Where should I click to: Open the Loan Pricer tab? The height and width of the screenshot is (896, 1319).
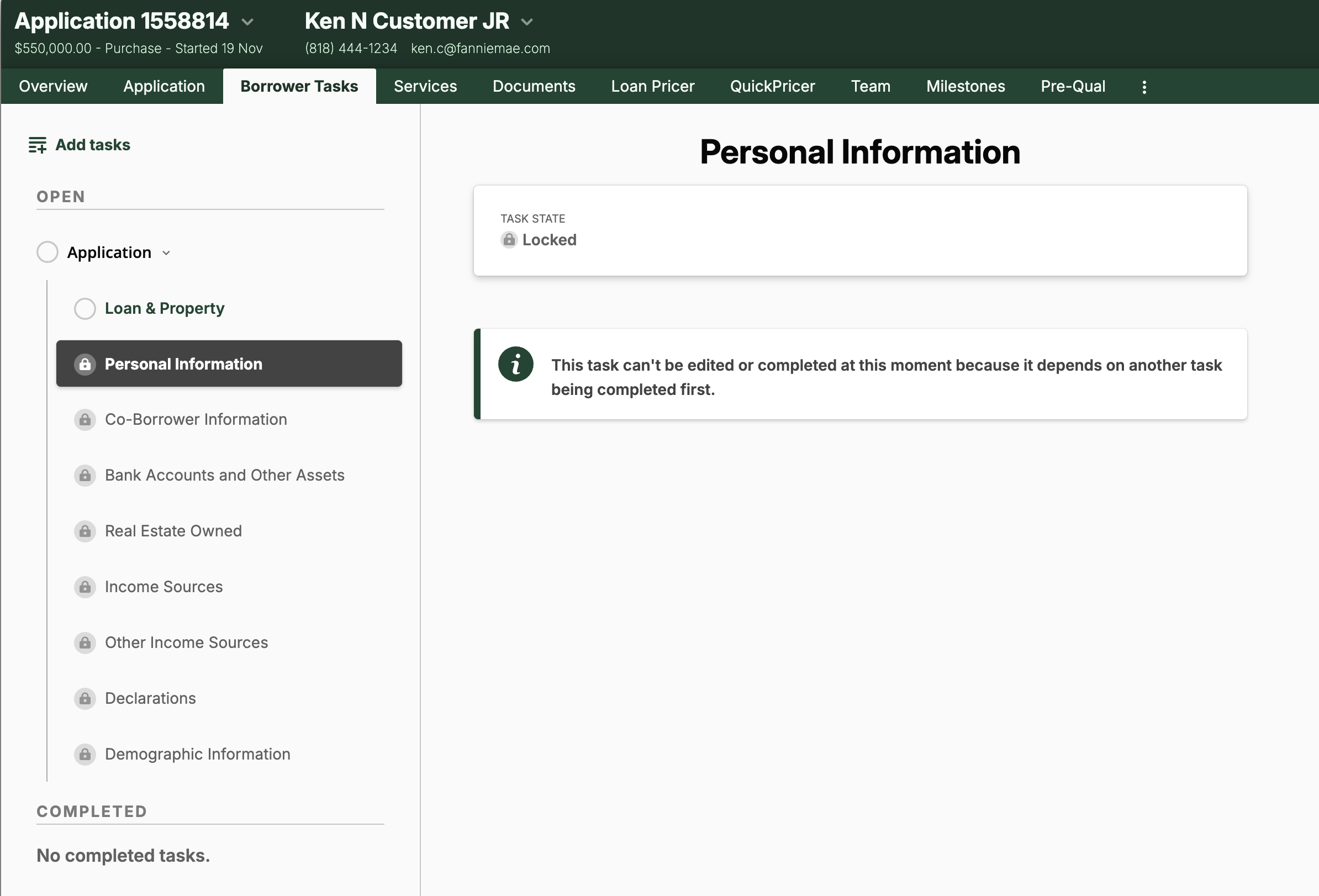coord(652,86)
